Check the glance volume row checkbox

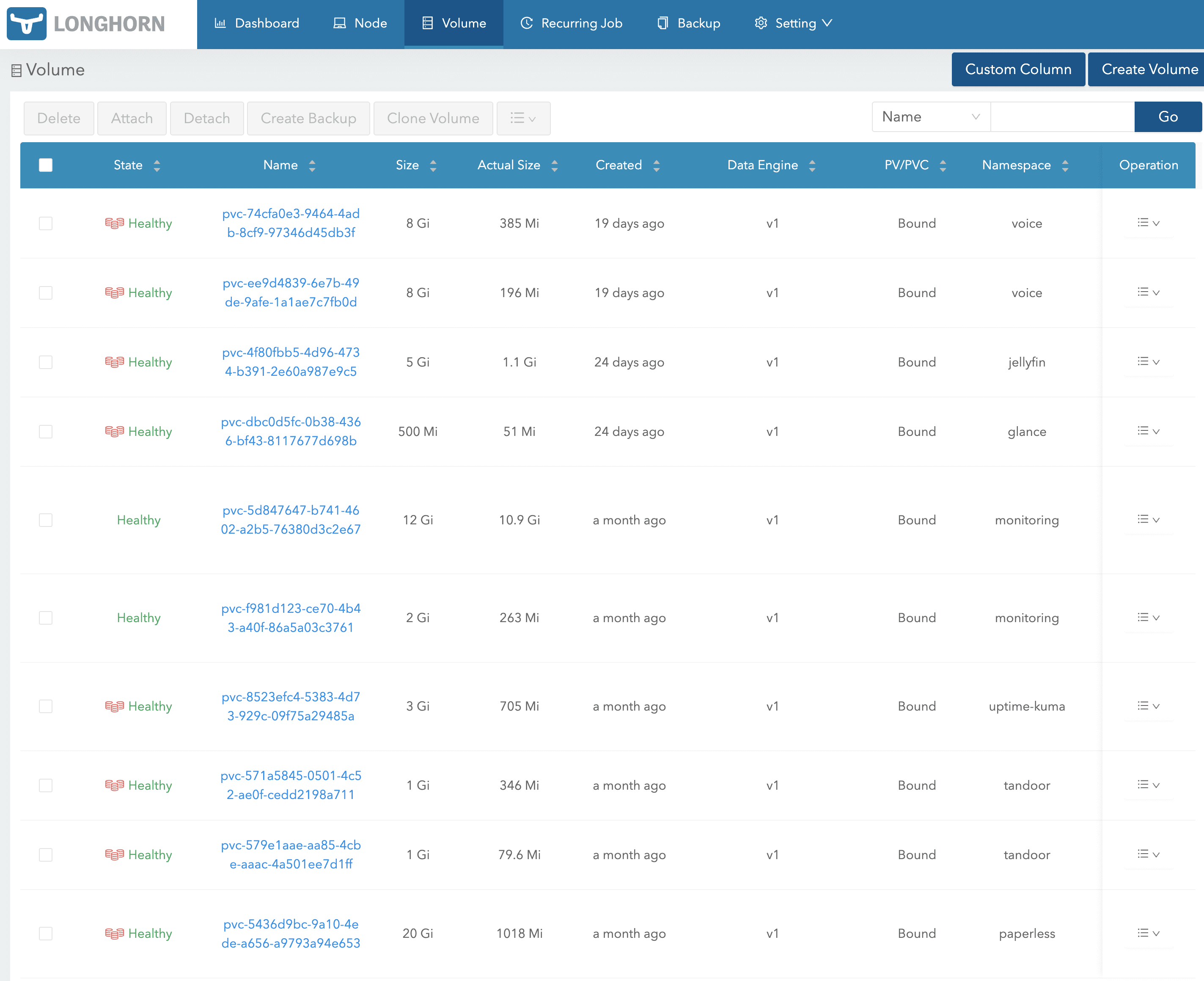pos(46,432)
